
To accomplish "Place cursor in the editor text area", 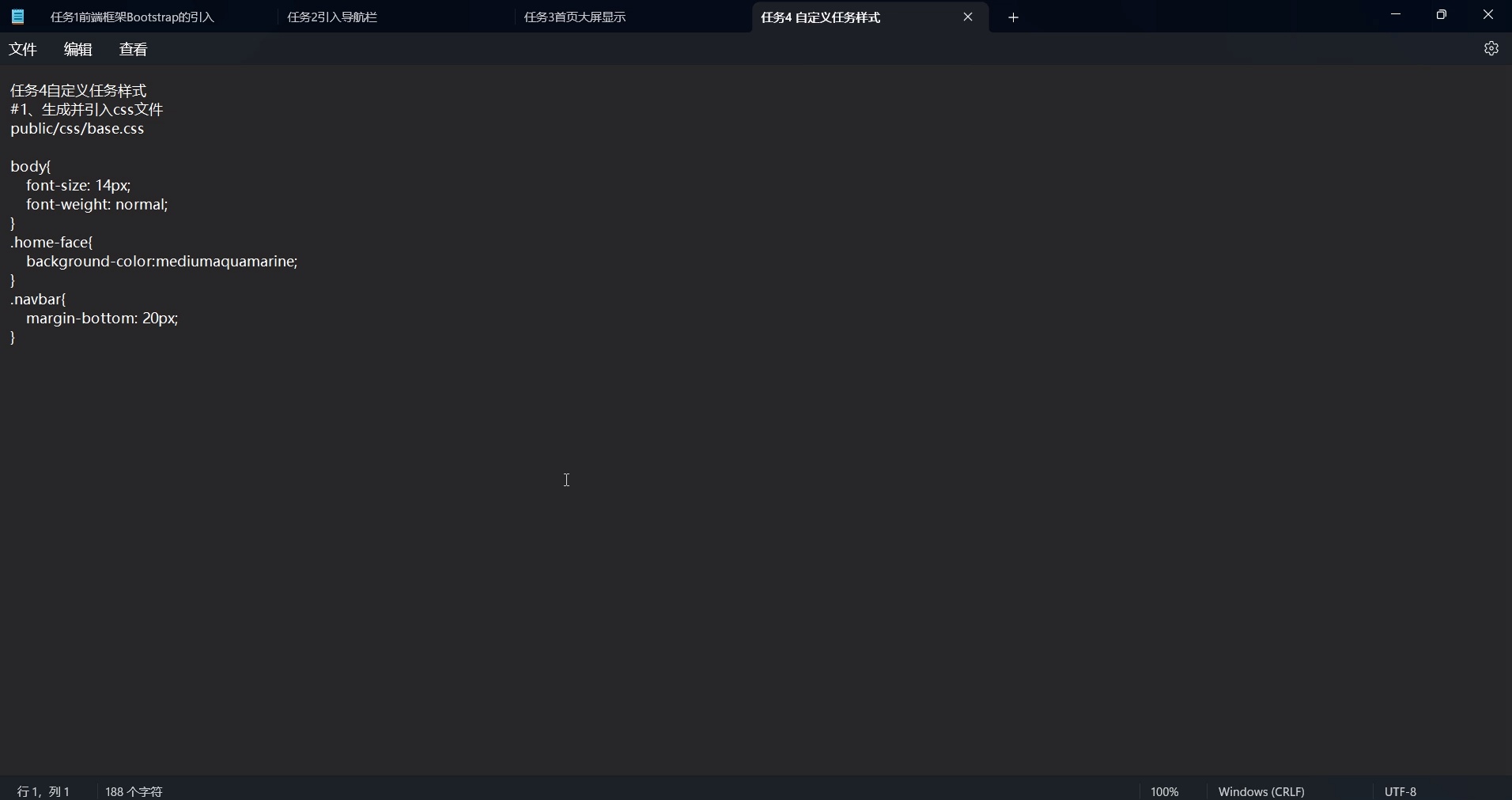I will point(567,481).
